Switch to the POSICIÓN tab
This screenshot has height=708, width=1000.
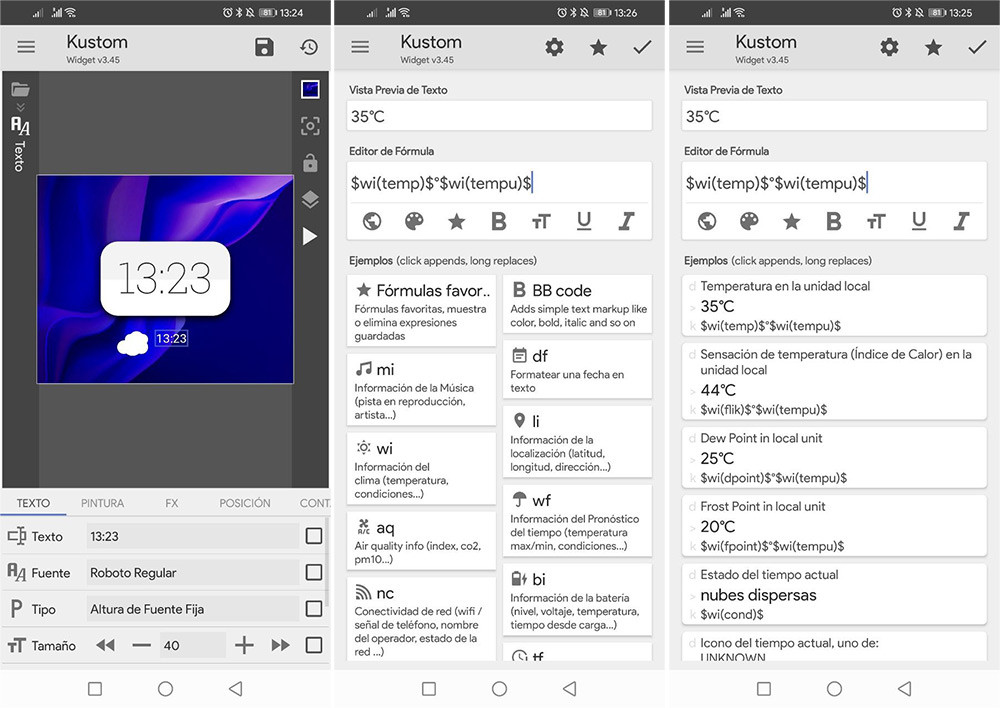244,503
